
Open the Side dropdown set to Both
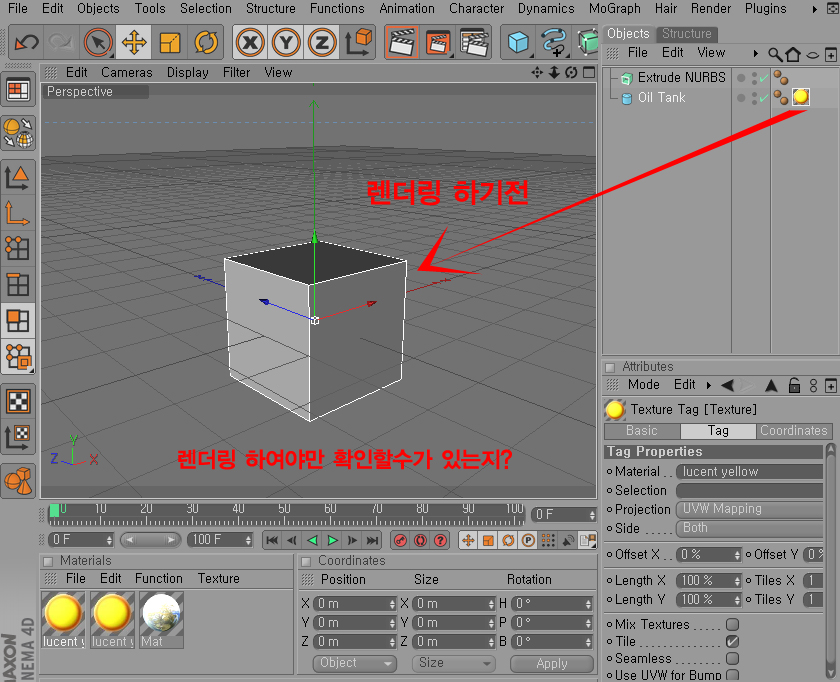(749, 528)
